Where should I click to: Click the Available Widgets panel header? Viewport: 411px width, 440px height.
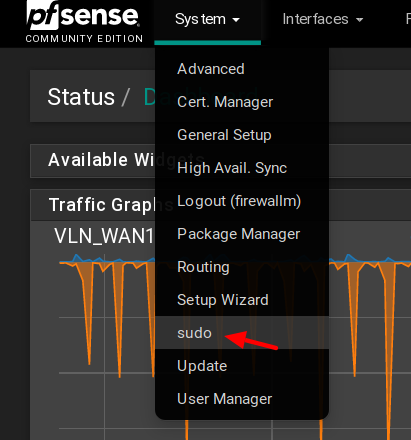[220, 161]
